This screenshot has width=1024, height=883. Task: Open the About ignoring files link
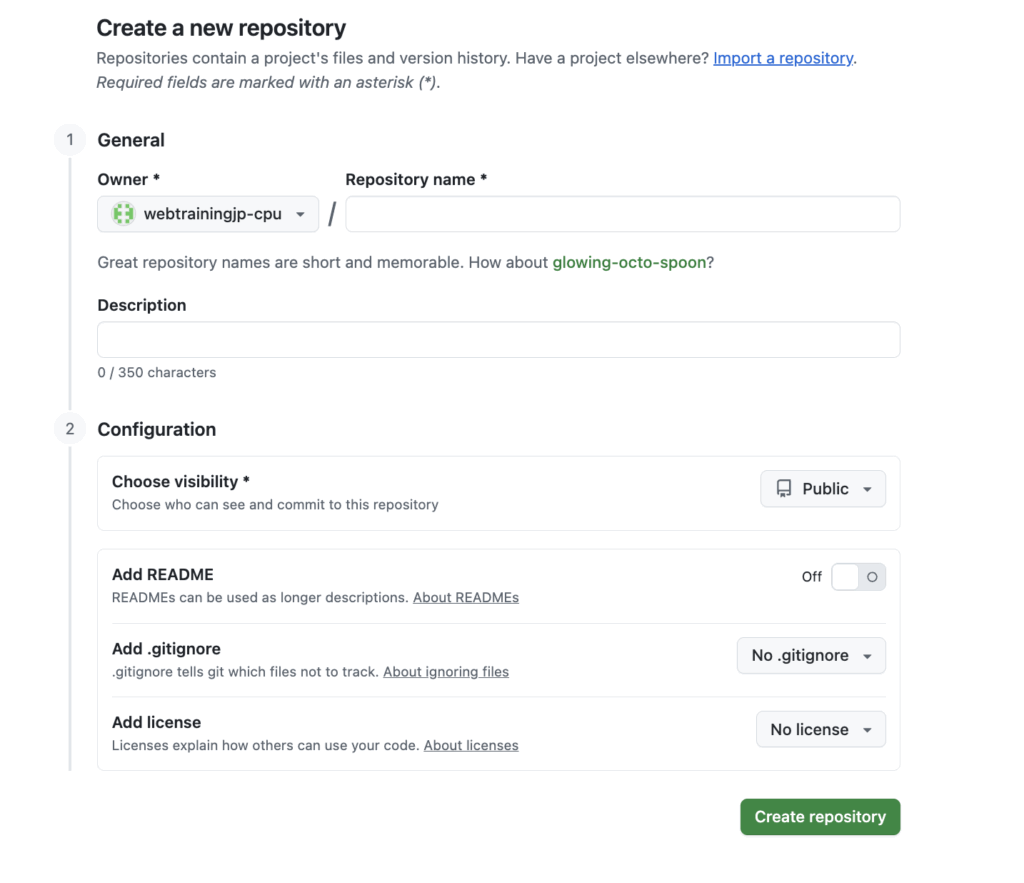[446, 672]
